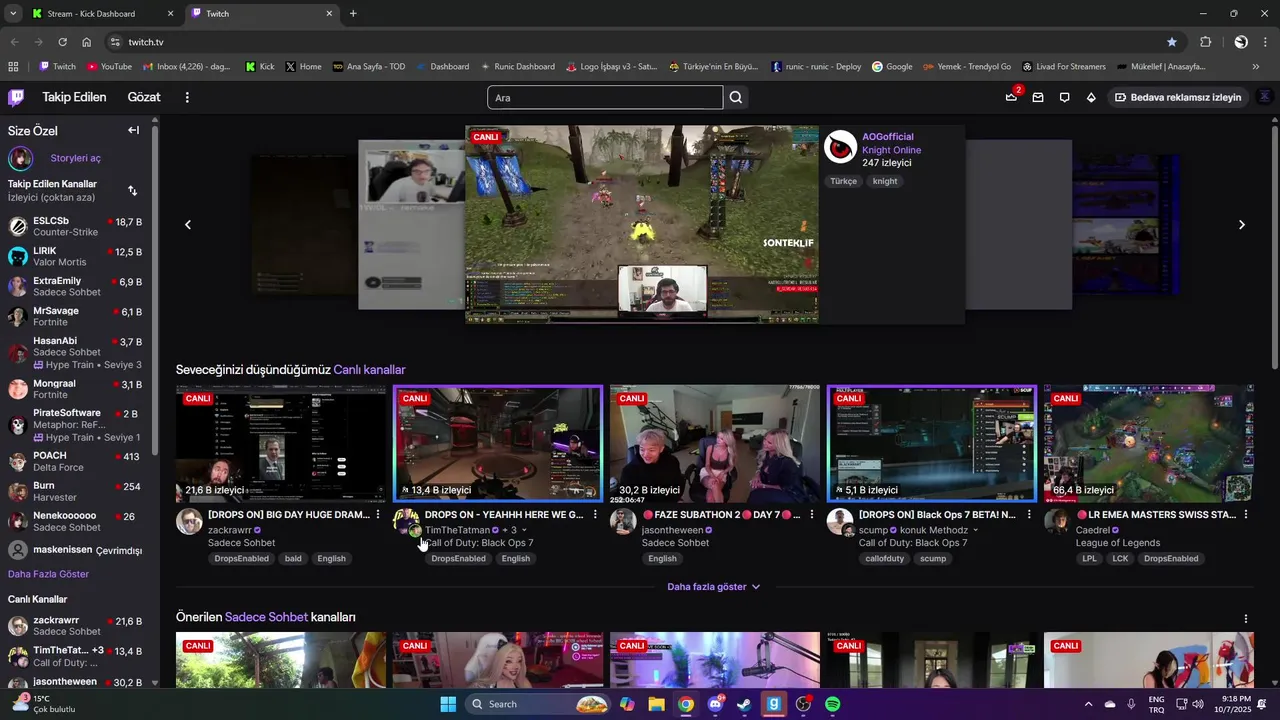Open PirateSoftware channel in sidebar
The height and width of the screenshot is (720, 1280).
point(76,425)
